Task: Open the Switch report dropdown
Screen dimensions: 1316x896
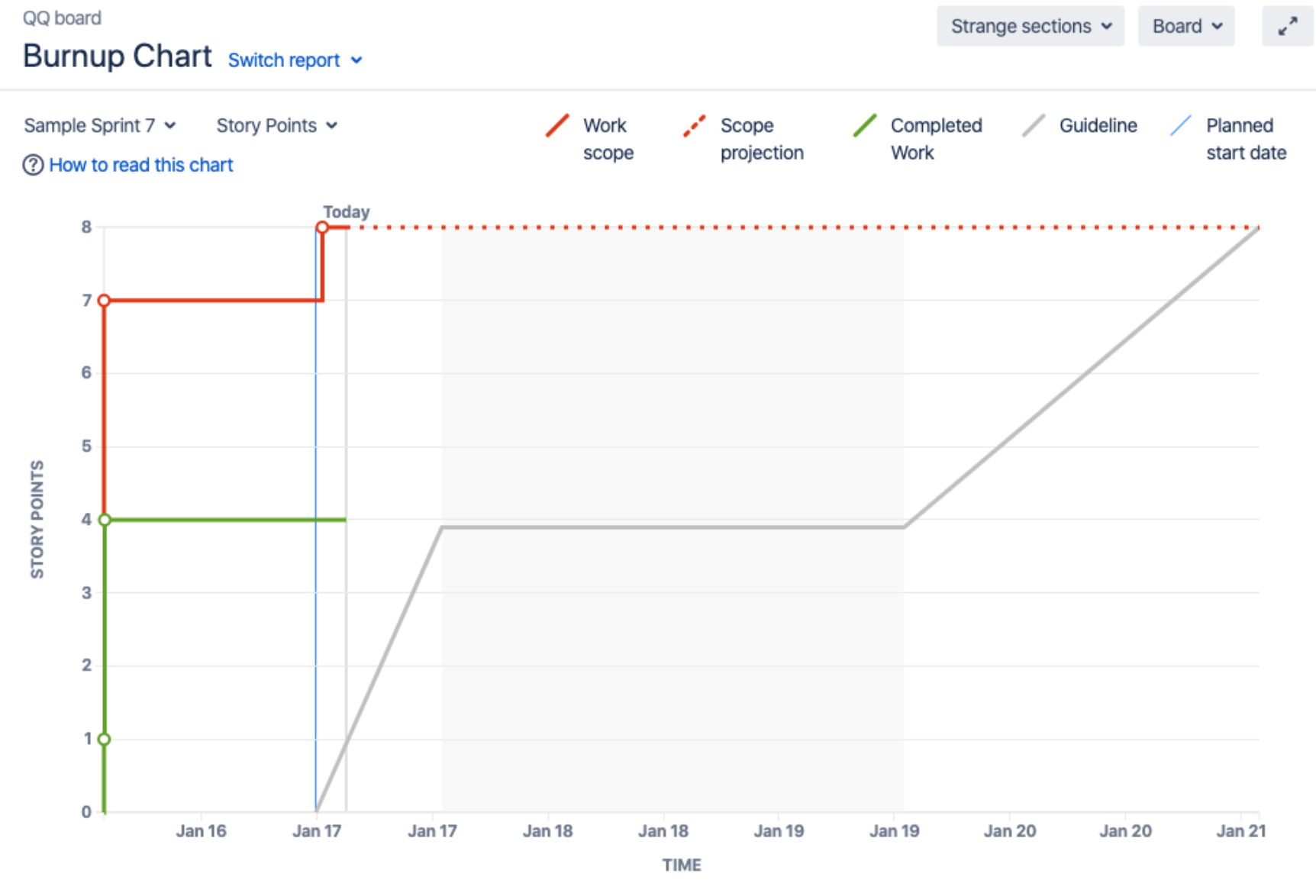Action: 295,60
